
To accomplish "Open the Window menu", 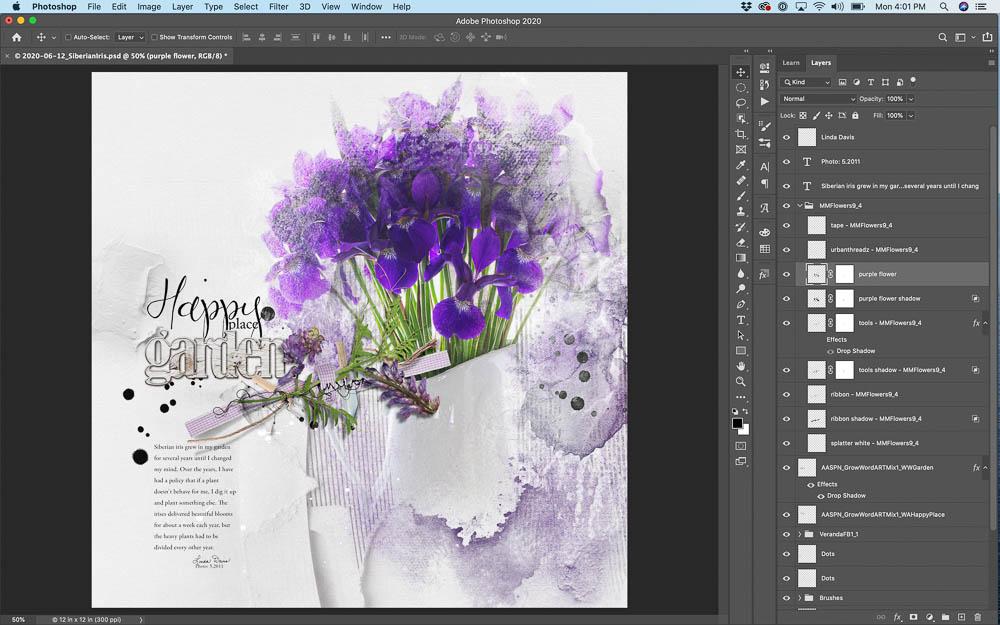I will coord(366,6).
